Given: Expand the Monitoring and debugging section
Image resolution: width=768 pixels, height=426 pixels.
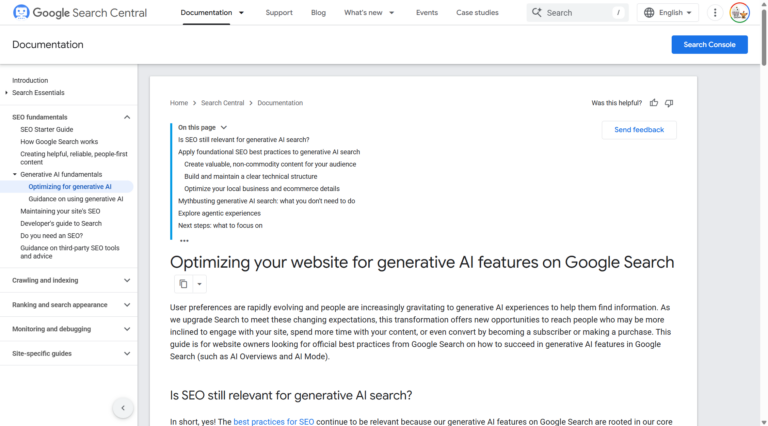Looking at the screenshot, I should click(x=127, y=329).
